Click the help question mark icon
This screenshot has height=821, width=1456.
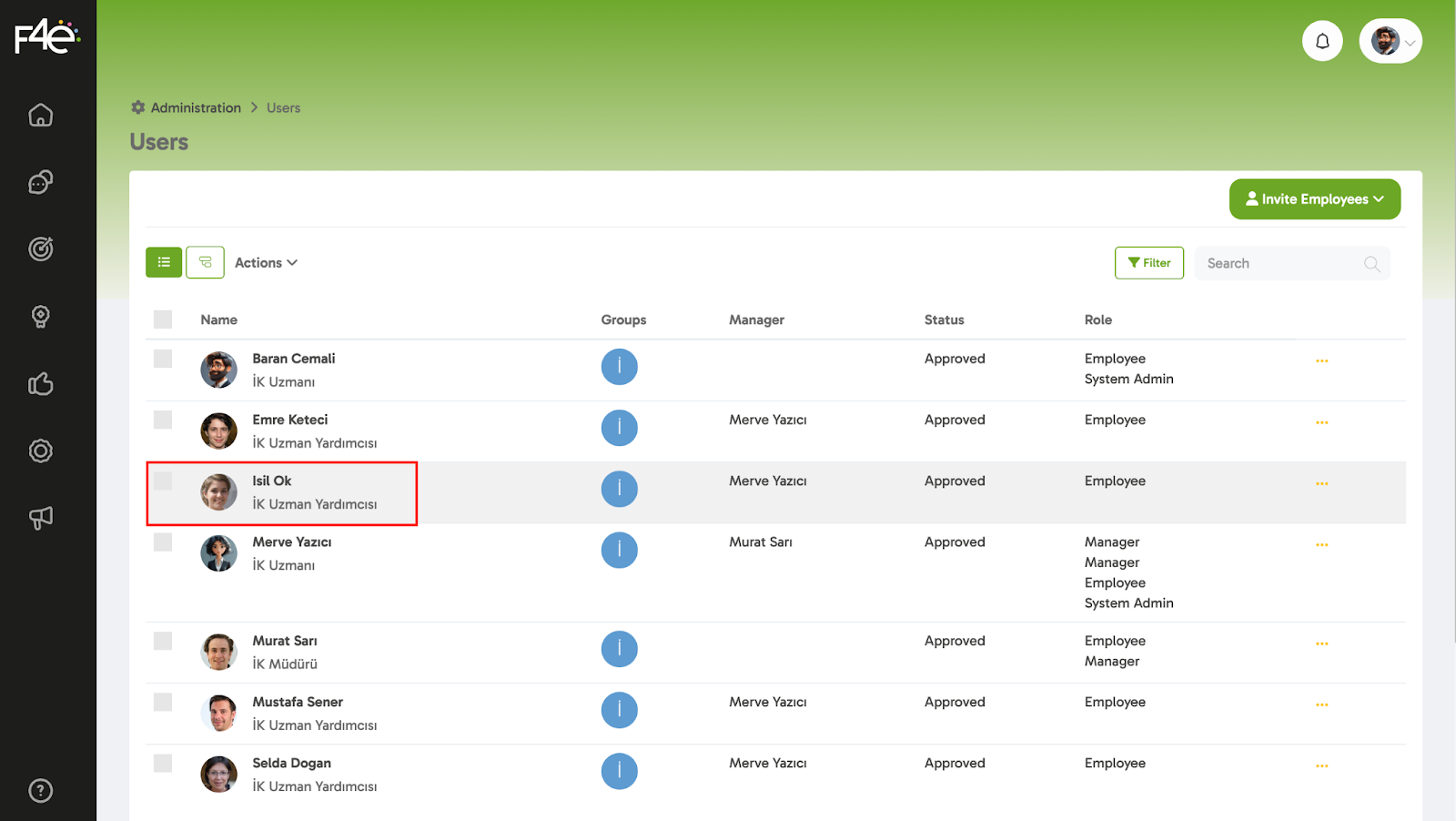click(x=41, y=790)
